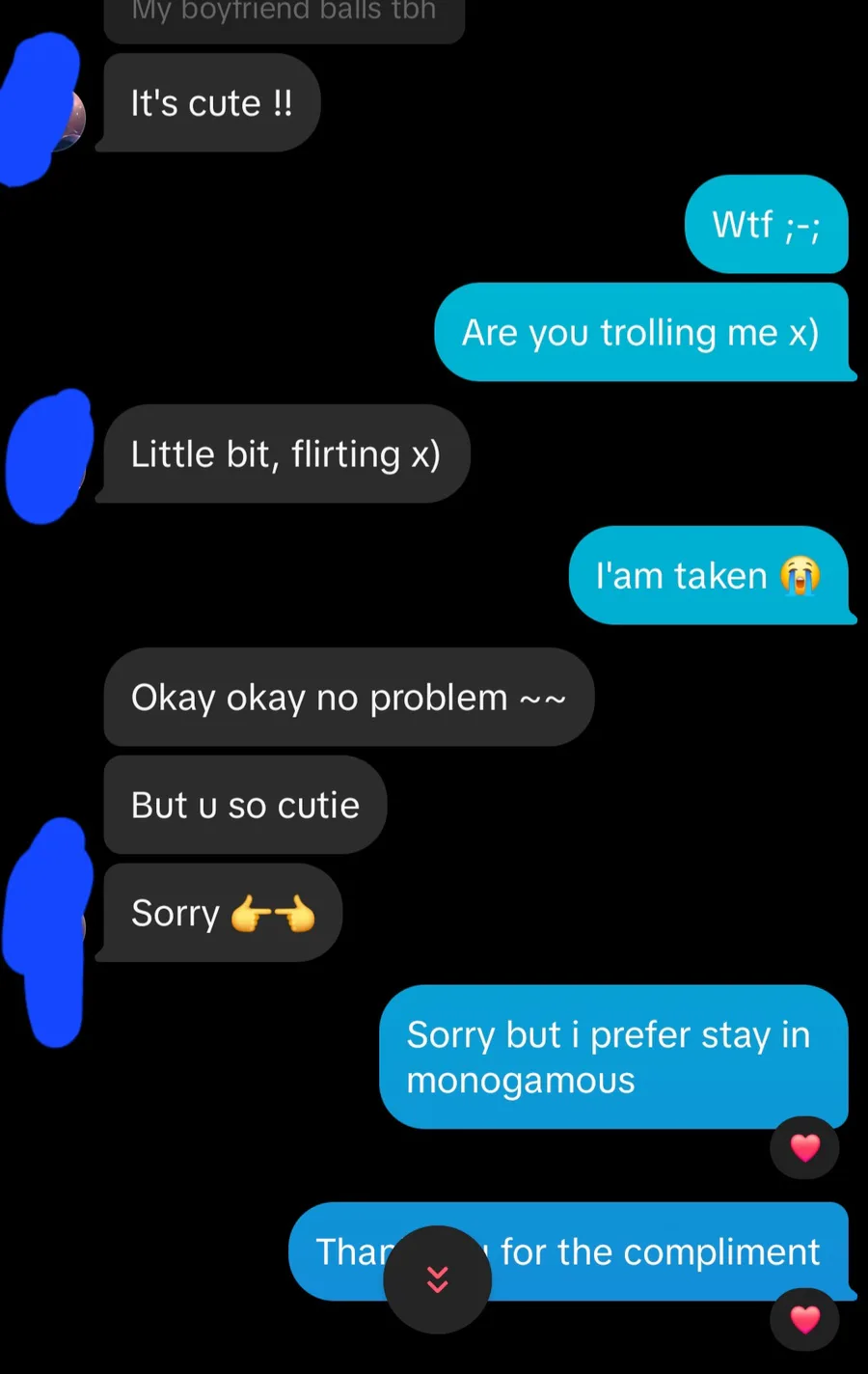Screen dimensions: 868x1374
Task: Tap the "Are you trolling me x)" bubble
Action: point(642,332)
